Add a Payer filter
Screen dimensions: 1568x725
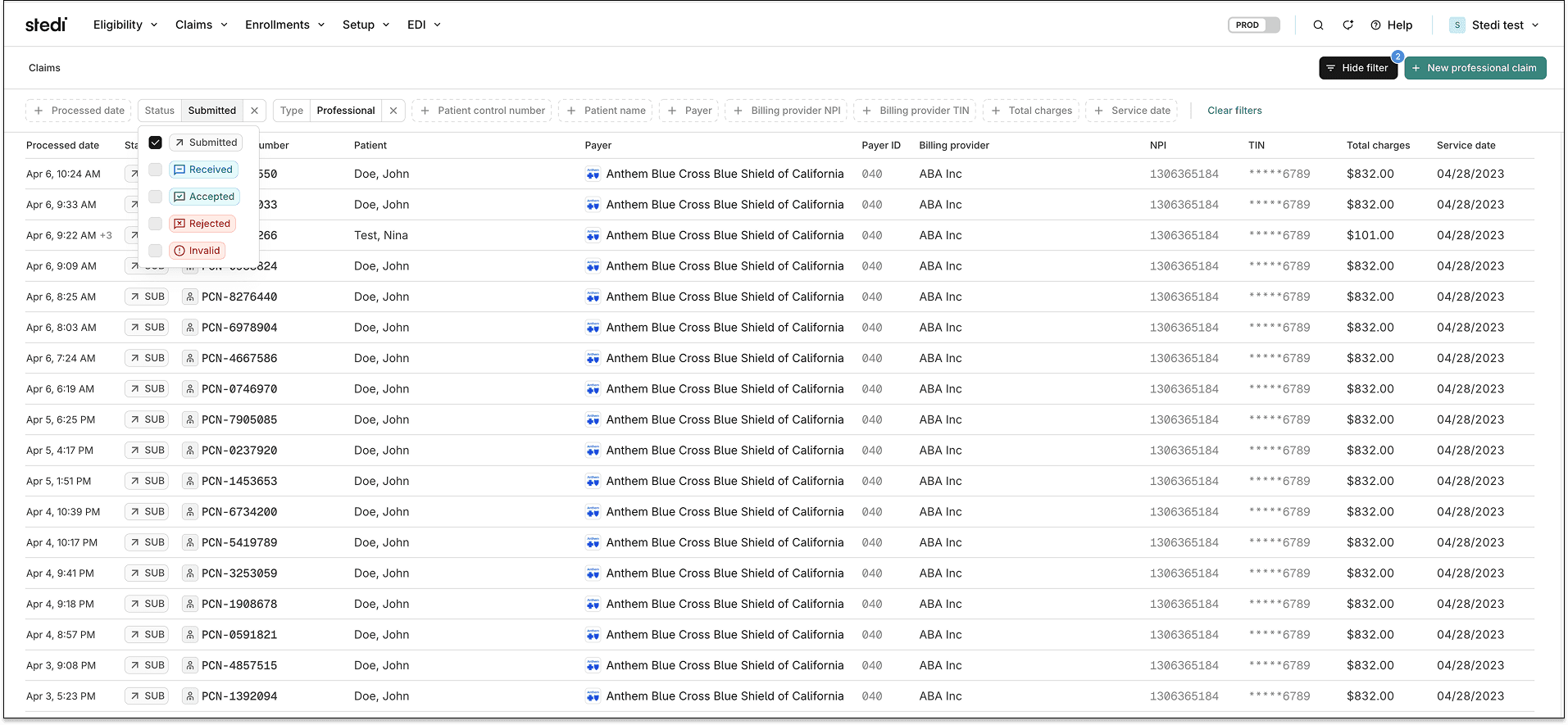(689, 111)
